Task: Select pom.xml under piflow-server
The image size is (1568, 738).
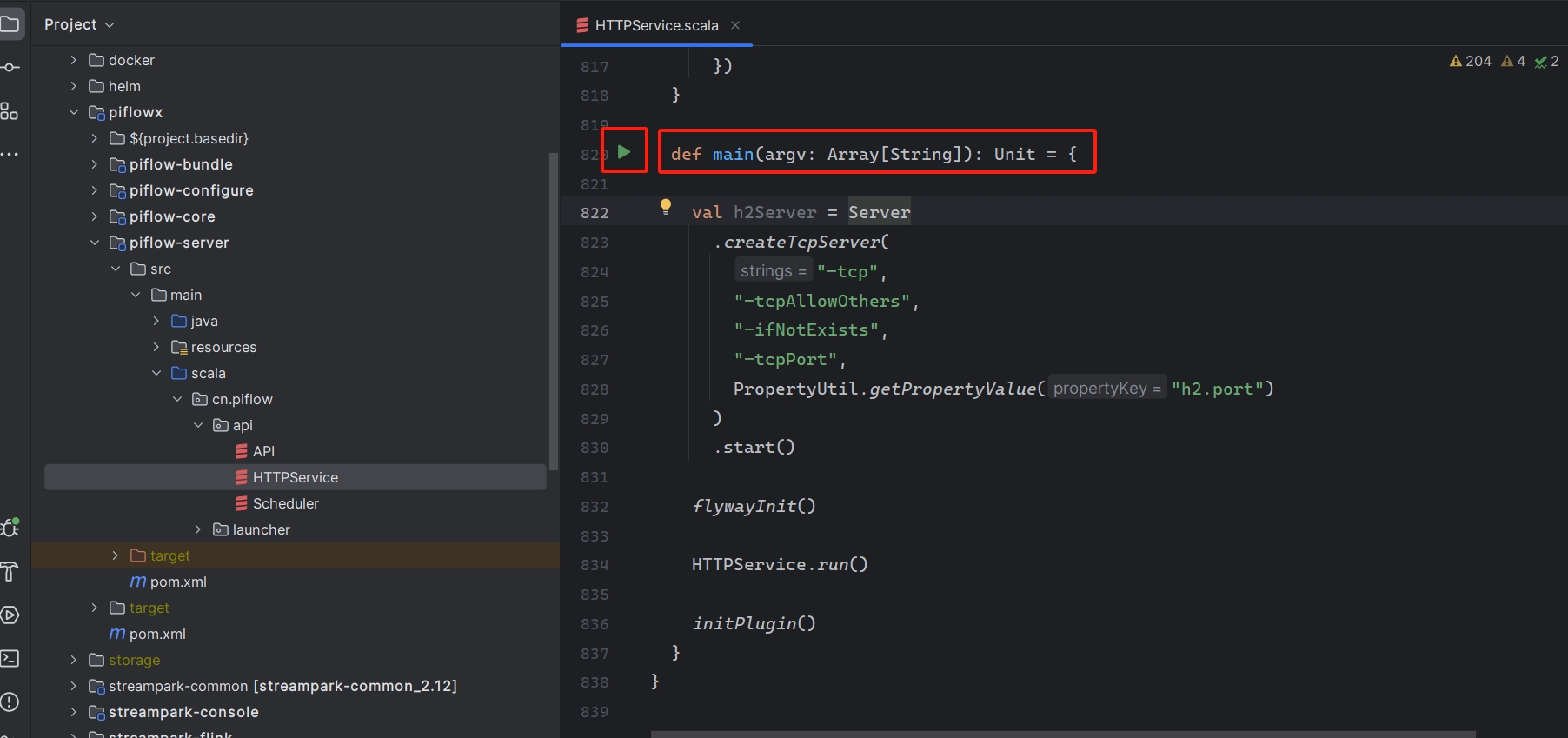Action: pyautogui.click(x=178, y=582)
